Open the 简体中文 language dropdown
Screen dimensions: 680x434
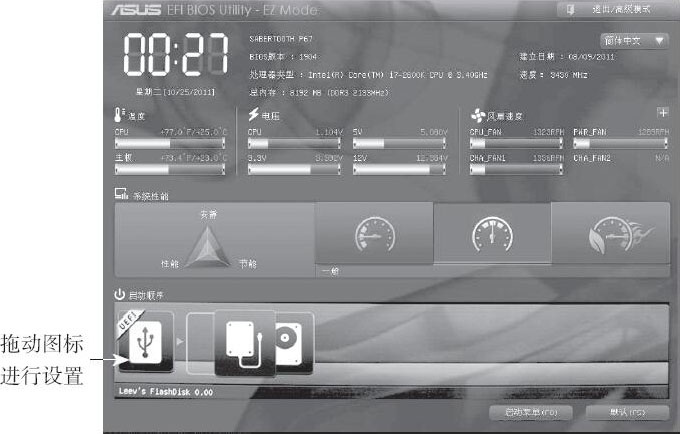click(x=634, y=41)
